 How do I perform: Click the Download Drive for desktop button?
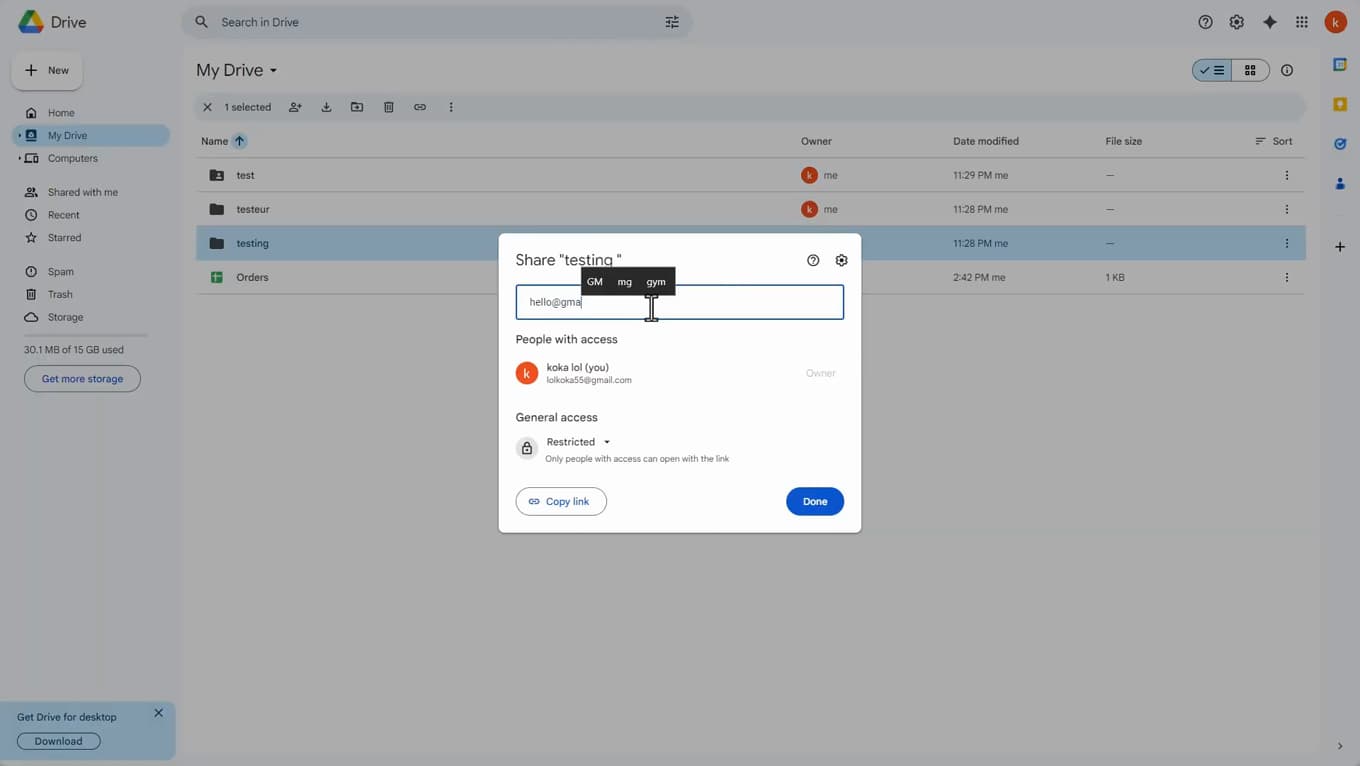[x=59, y=741]
